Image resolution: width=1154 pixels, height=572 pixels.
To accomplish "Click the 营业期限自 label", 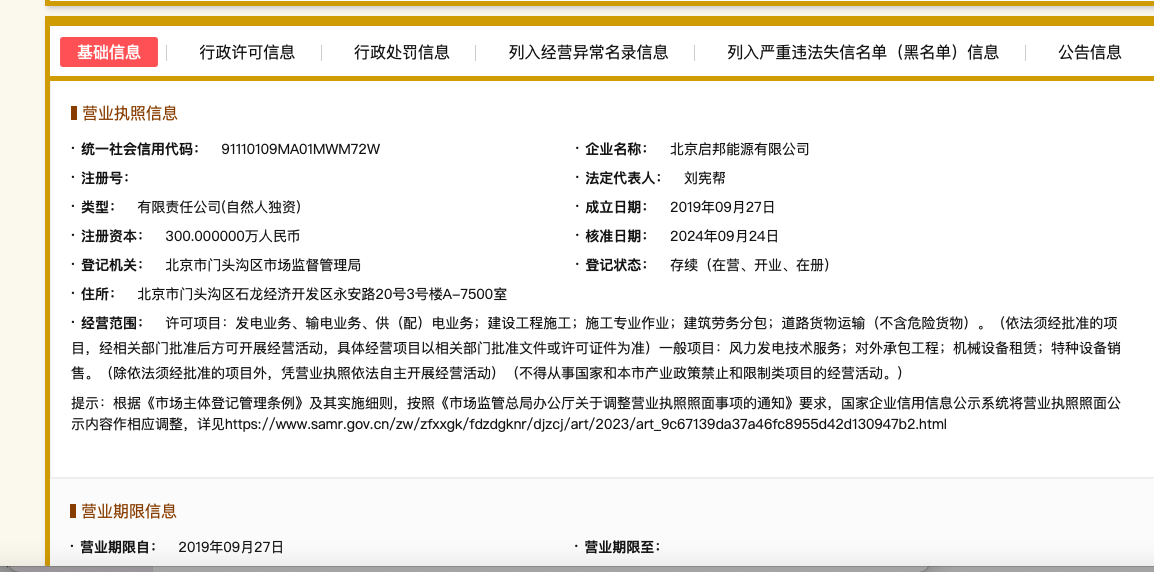I will tap(118, 547).
